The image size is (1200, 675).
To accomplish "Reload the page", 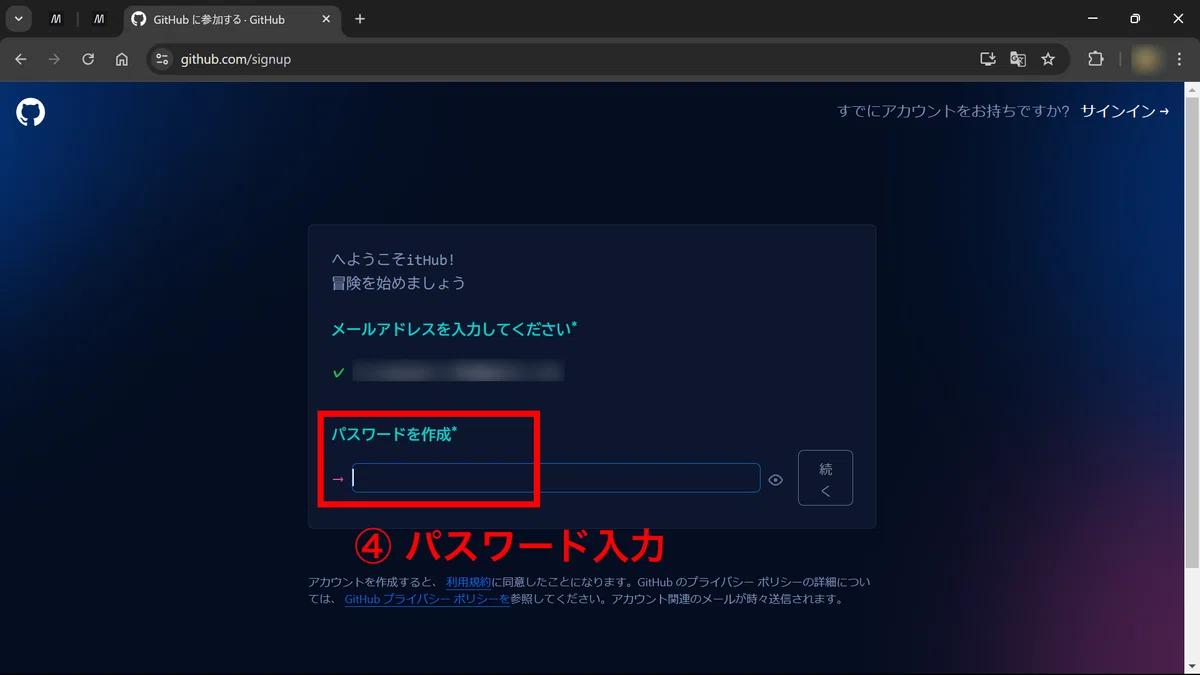I will tap(88, 59).
